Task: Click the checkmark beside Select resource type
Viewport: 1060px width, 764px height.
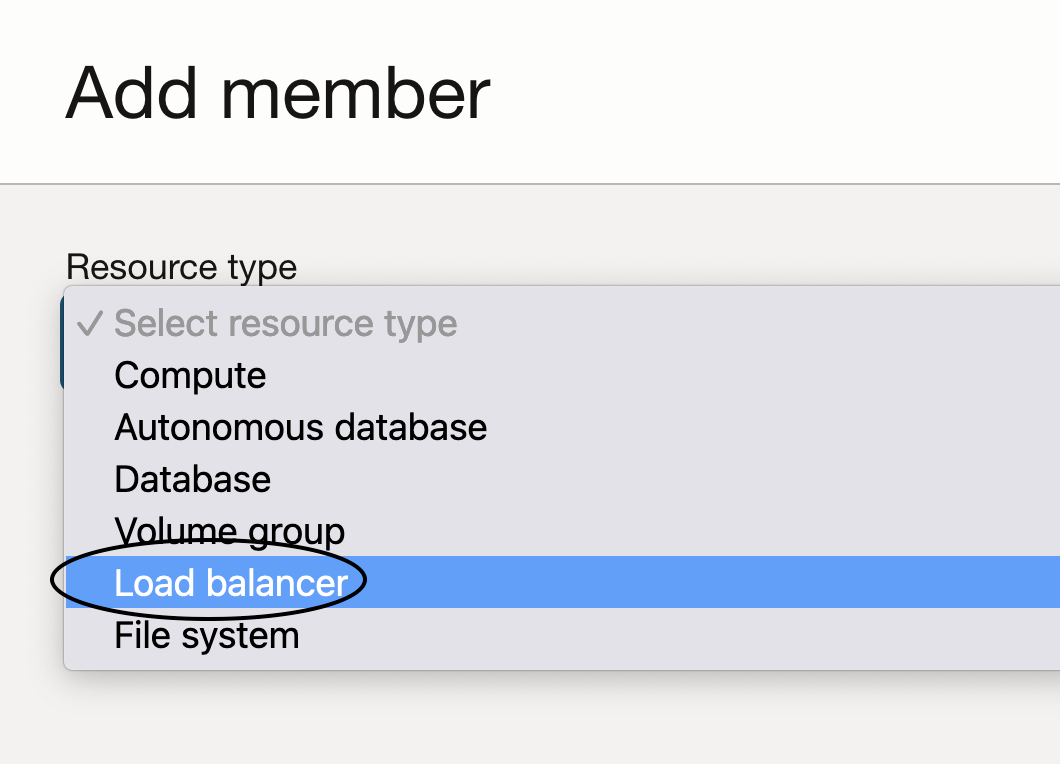Action: [90, 324]
